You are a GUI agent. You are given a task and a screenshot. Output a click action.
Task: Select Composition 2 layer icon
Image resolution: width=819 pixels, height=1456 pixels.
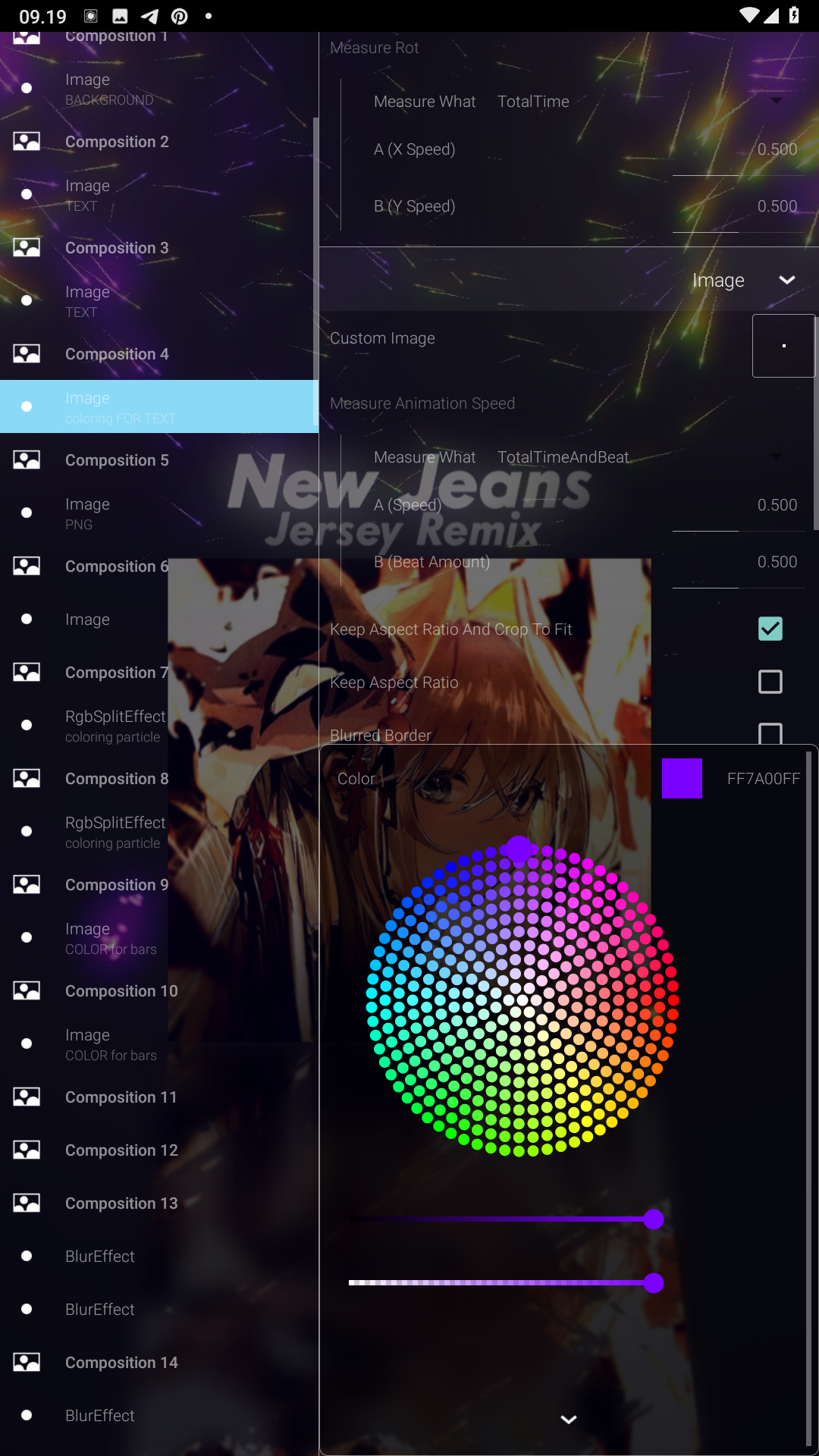(x=27, y=141)
